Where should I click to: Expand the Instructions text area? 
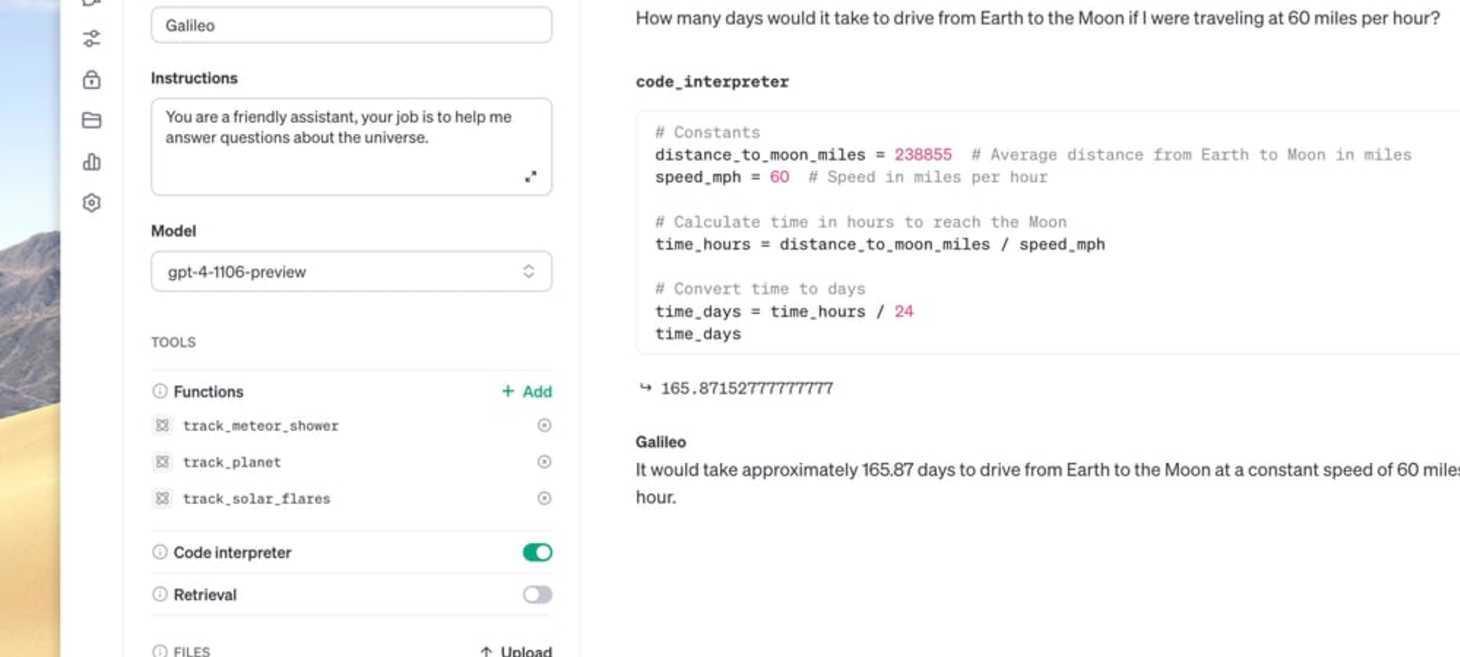pos(532,175)
